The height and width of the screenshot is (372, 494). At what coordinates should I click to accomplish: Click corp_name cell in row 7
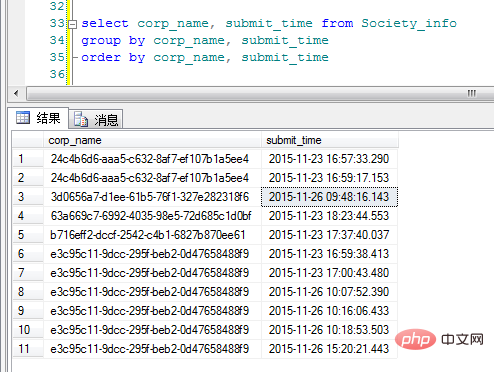(152, 273)
